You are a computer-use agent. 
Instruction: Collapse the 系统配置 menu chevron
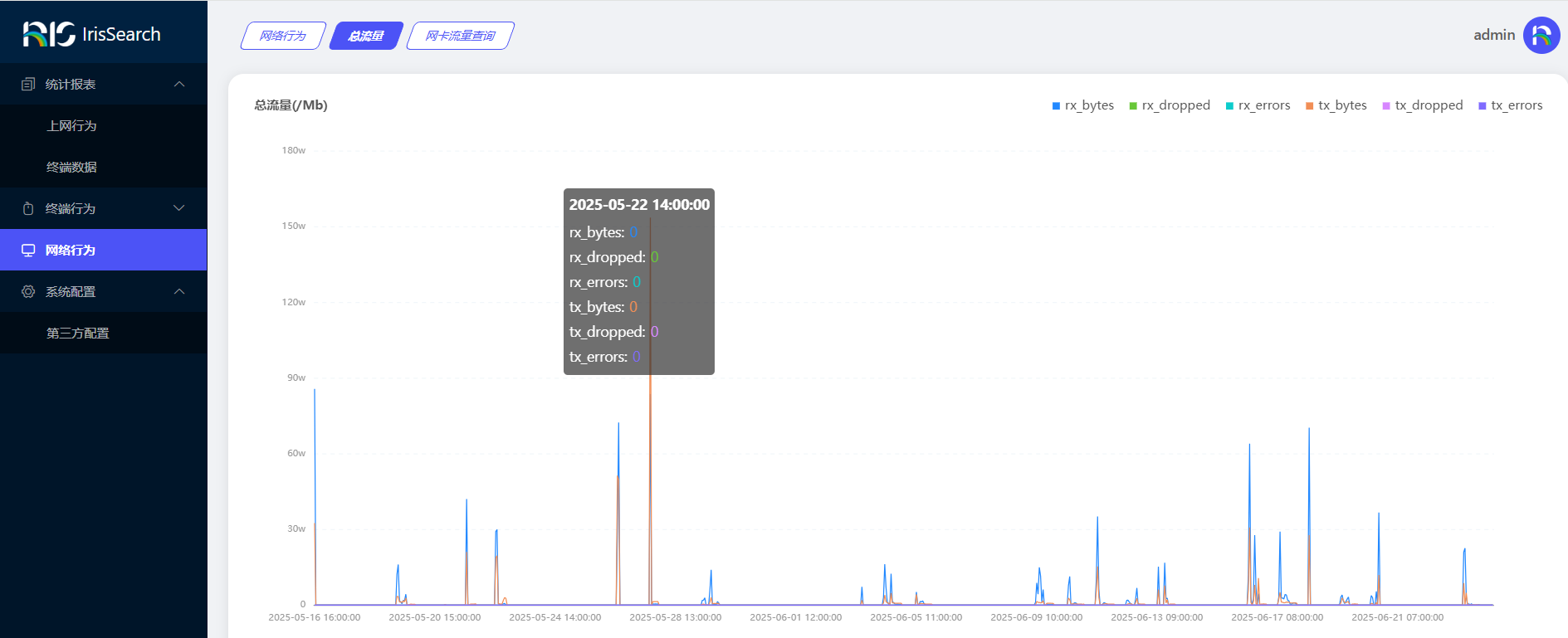[179, 292]
